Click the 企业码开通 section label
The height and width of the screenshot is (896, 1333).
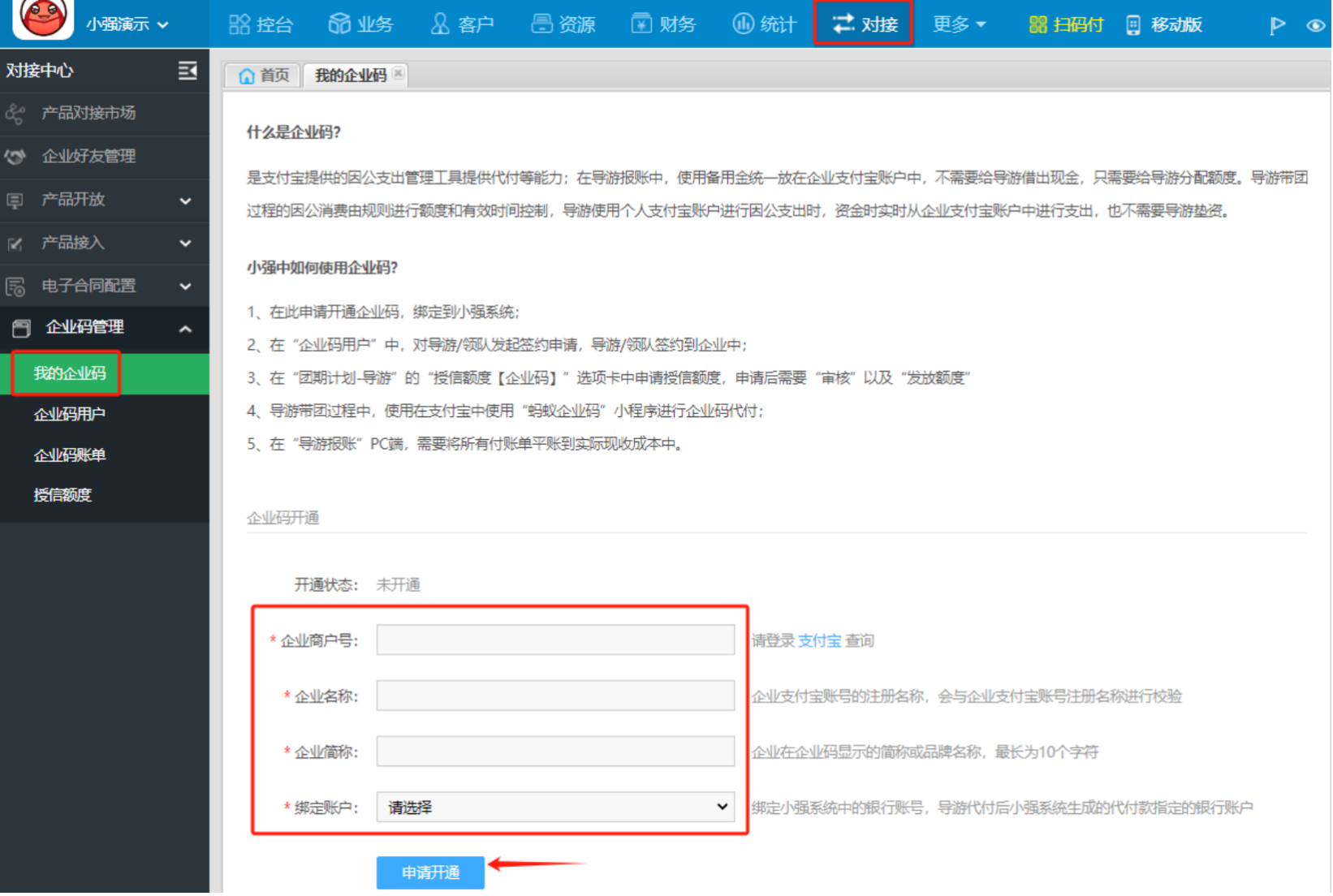pos(283,518)
